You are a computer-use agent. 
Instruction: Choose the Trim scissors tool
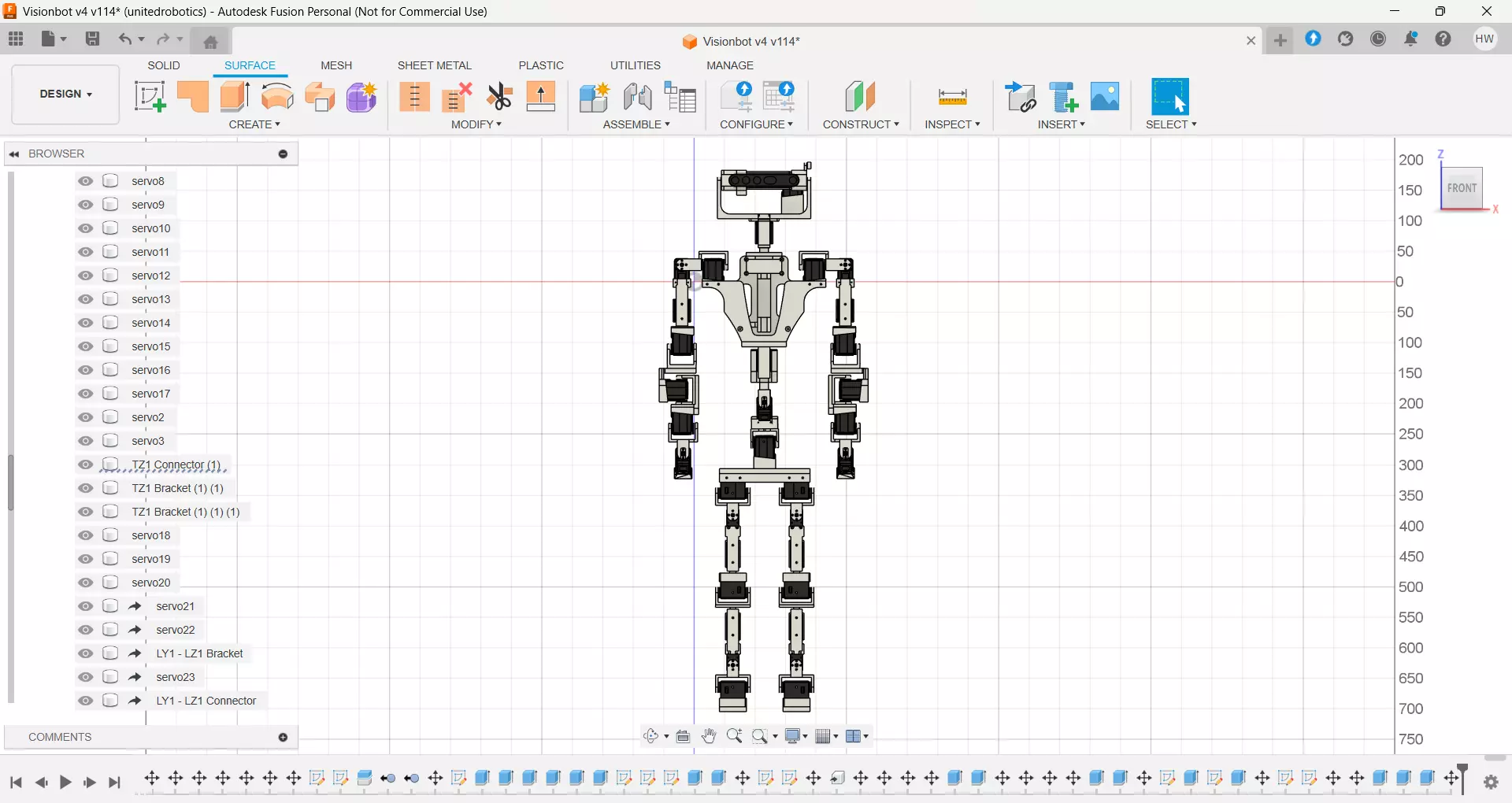[x=499, y=97]
